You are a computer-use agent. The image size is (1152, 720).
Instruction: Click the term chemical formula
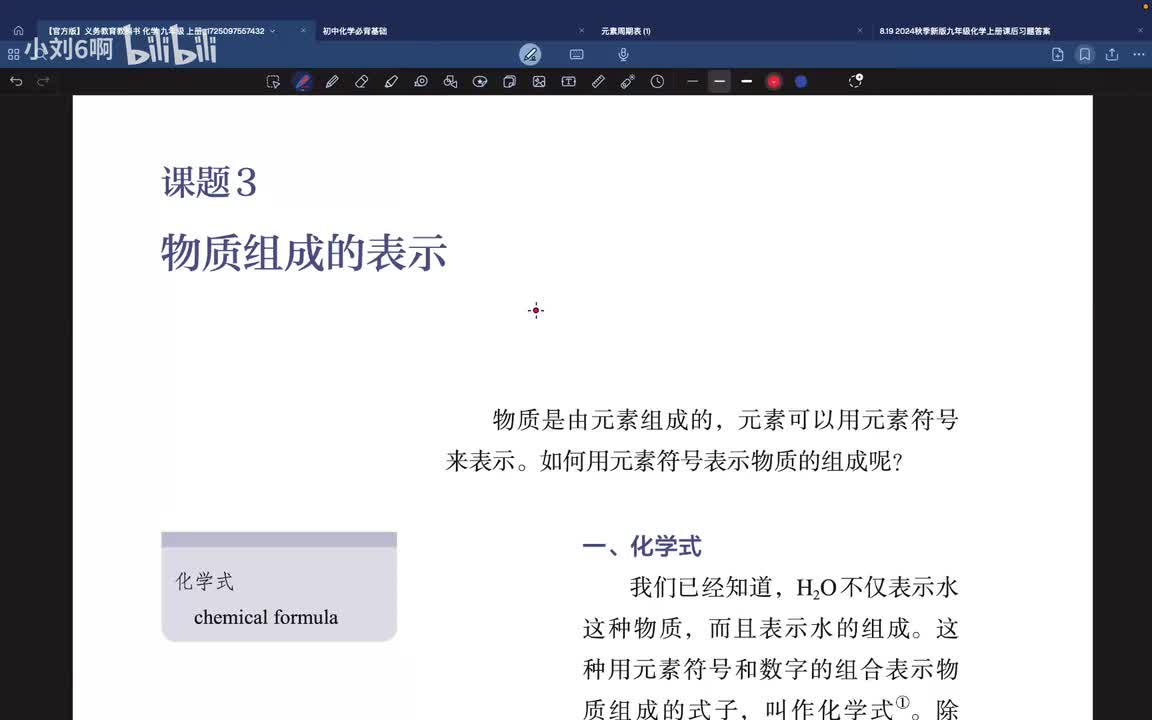click(x=266, y=617)
